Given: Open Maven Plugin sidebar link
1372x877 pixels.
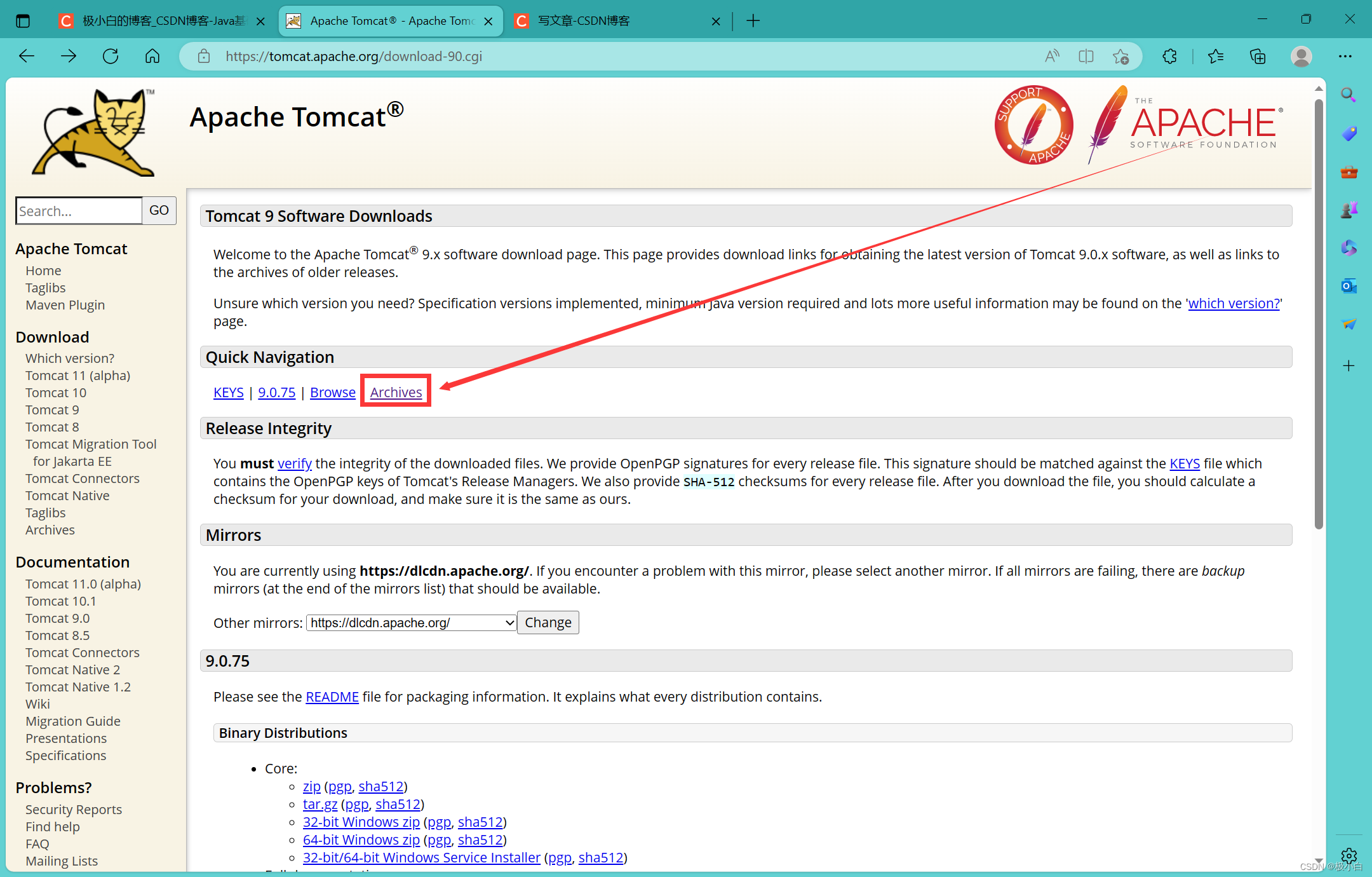Looking at the screenshot, I should (65, 305).
